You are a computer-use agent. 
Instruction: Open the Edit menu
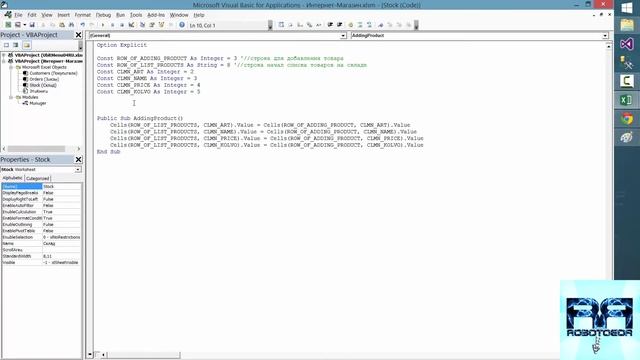point(32,15)
